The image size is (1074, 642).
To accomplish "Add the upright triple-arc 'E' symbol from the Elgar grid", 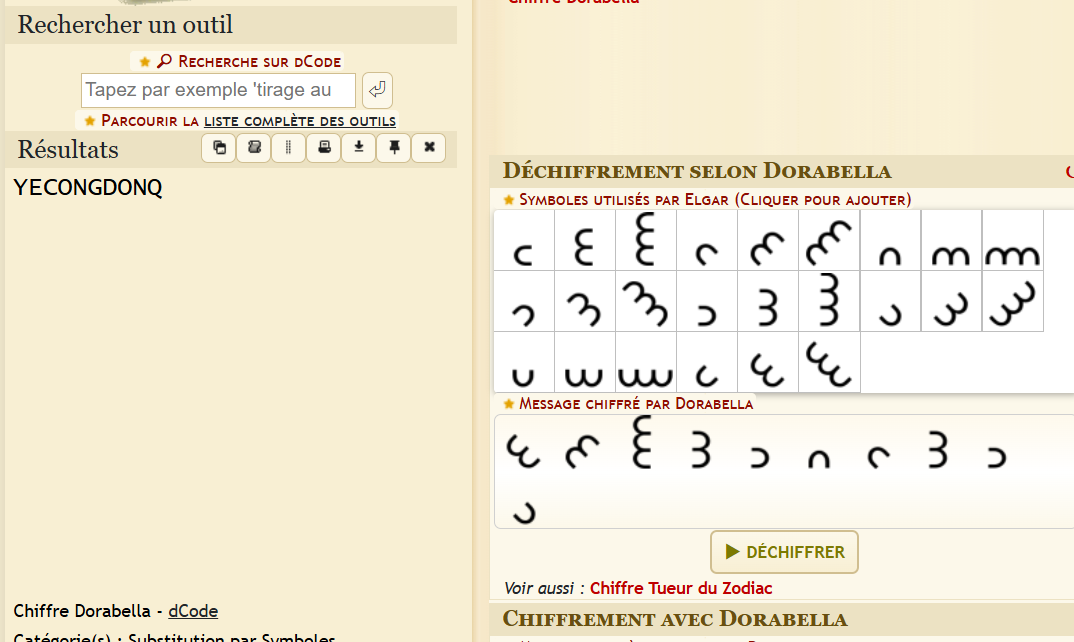I will click(646, 240).
